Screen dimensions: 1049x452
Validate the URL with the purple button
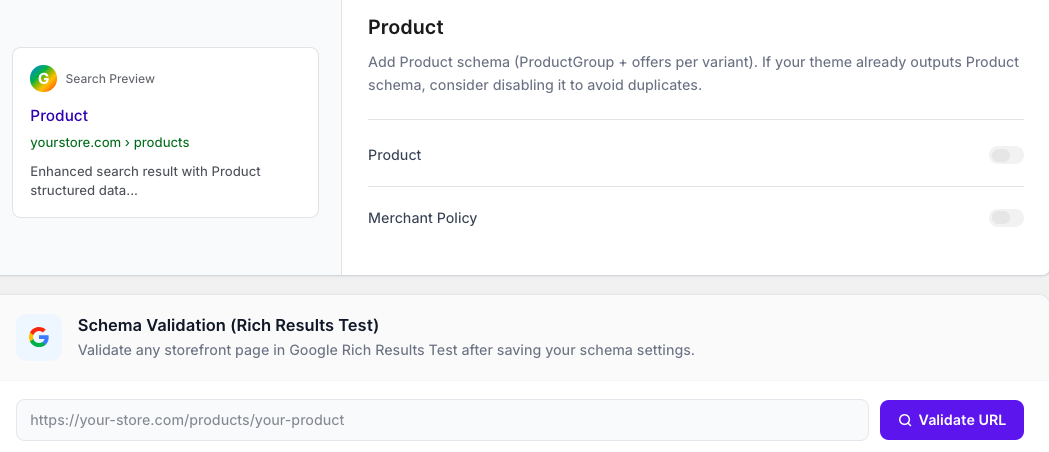click(951, 420)
